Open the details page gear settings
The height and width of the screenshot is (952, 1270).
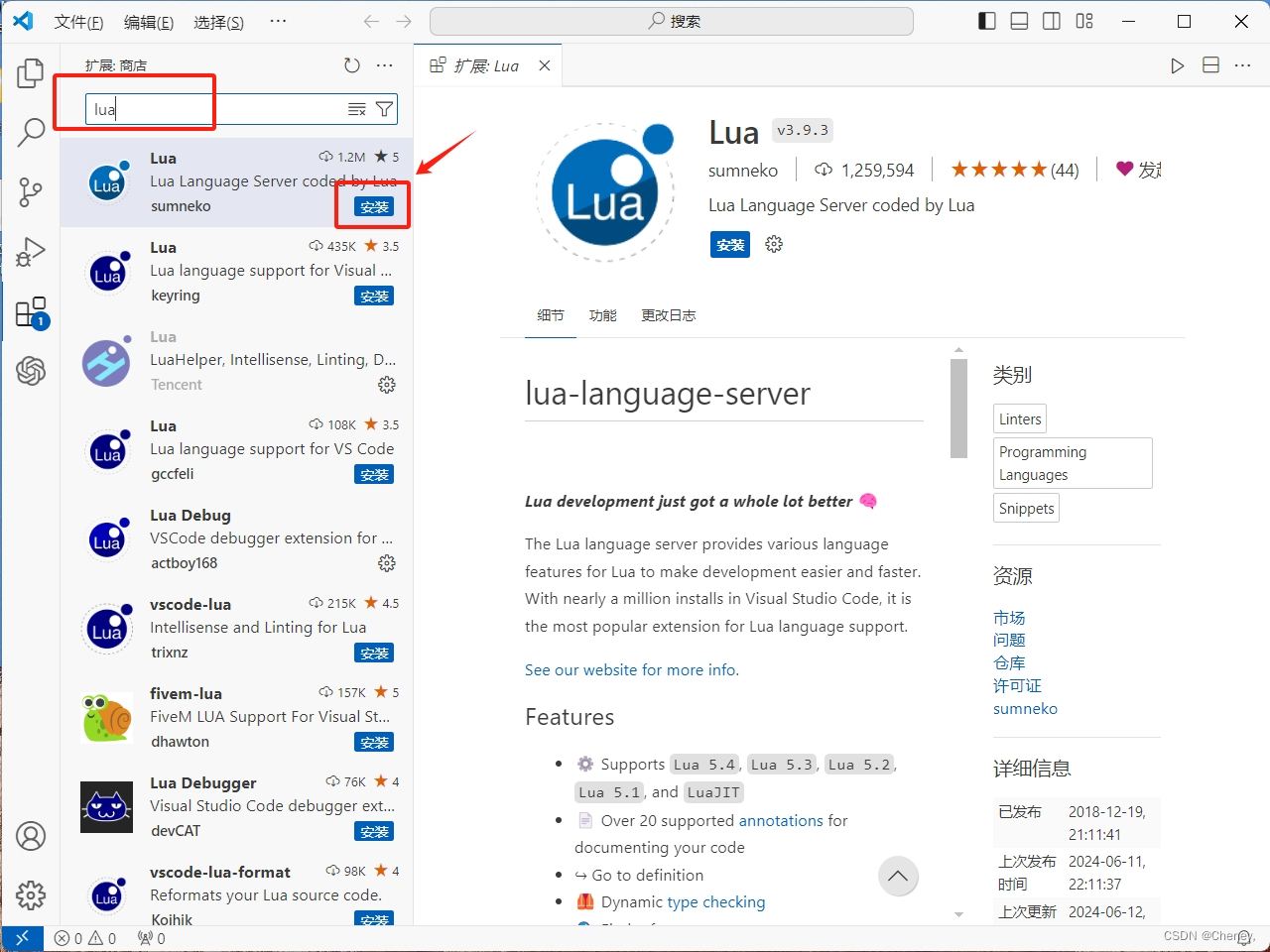(x=774, y=244)
